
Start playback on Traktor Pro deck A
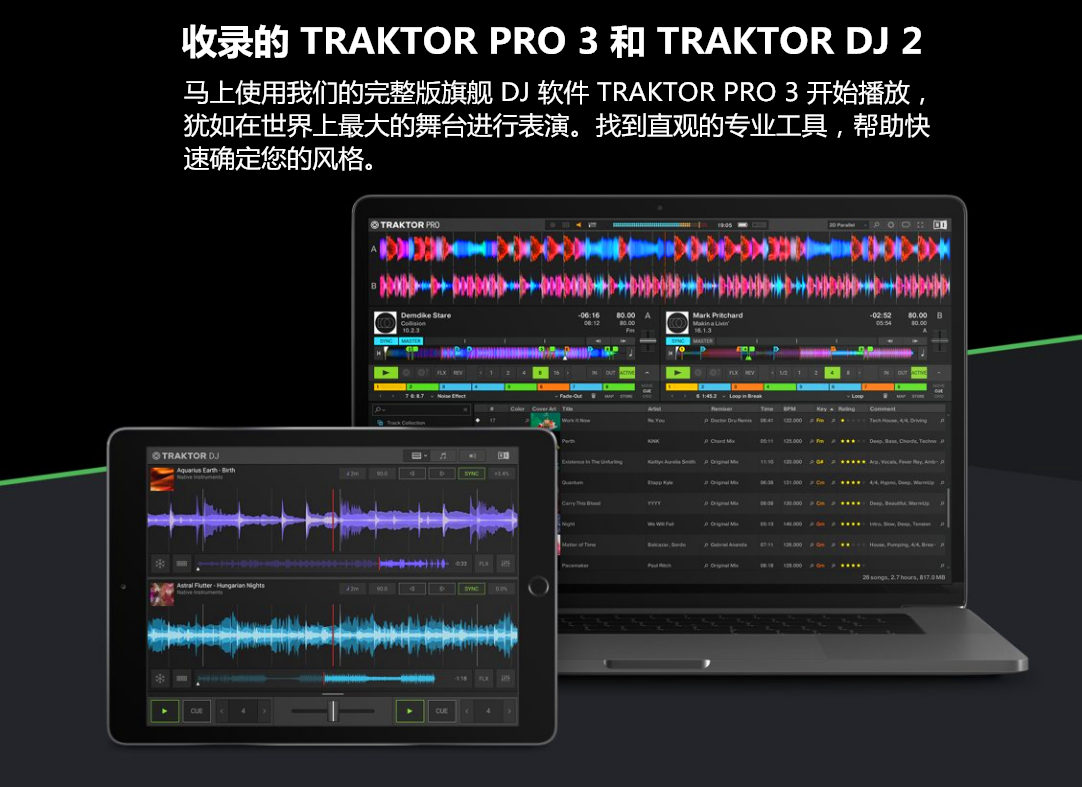(x=385, y=373)
